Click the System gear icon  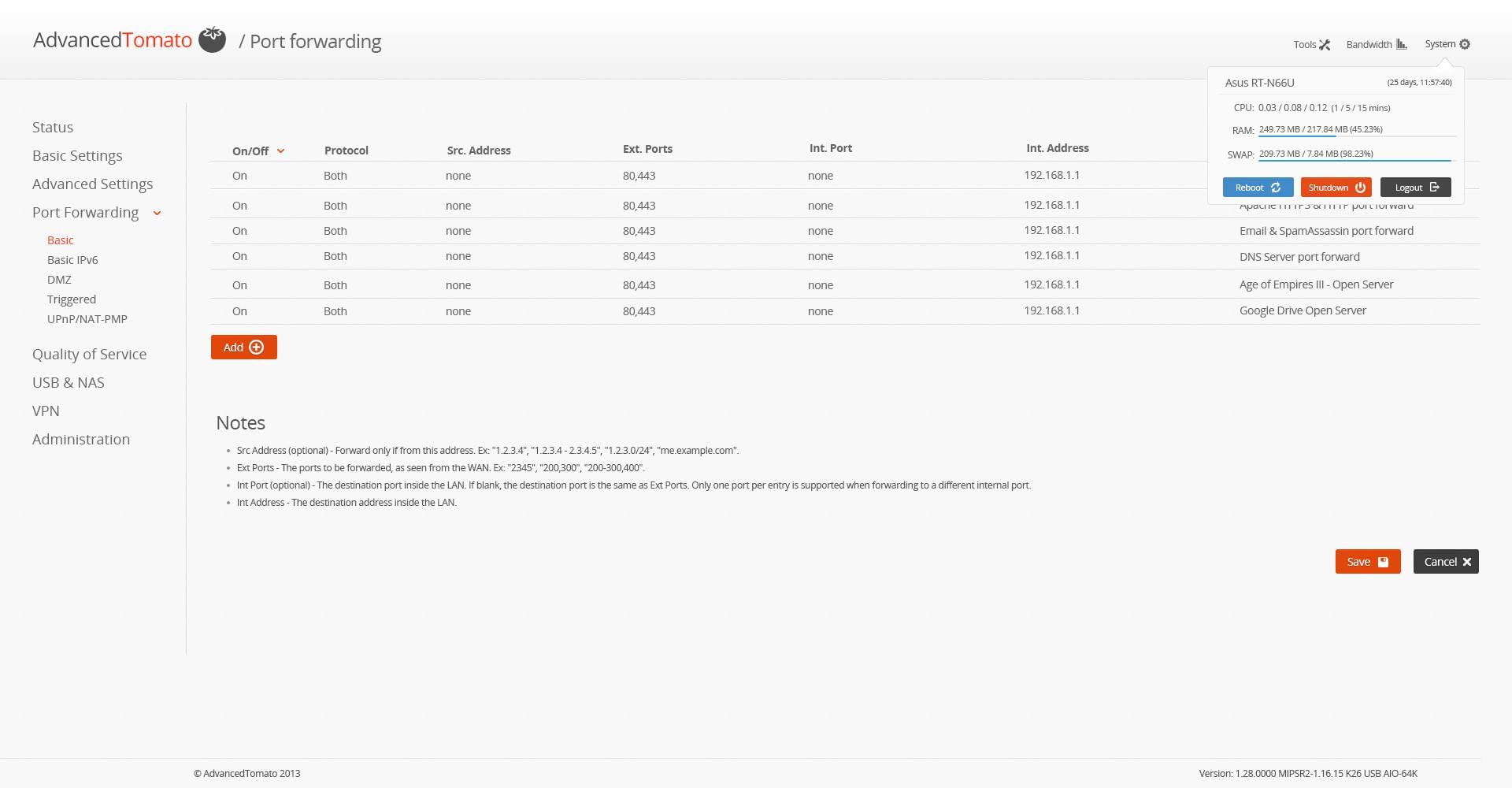(1465, 44)
